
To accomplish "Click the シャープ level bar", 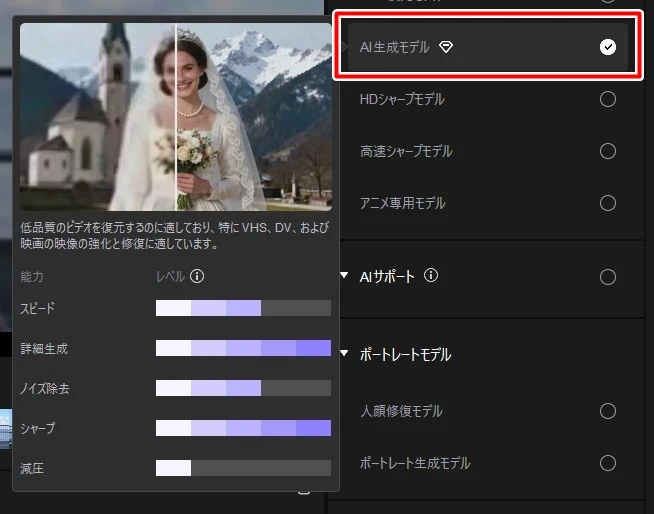I will [243, 428].
